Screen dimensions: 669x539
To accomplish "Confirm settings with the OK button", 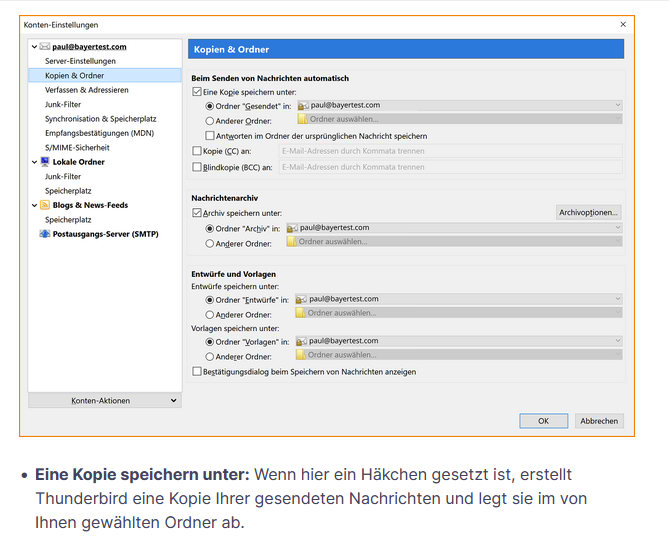I will (x=544, y=421).
